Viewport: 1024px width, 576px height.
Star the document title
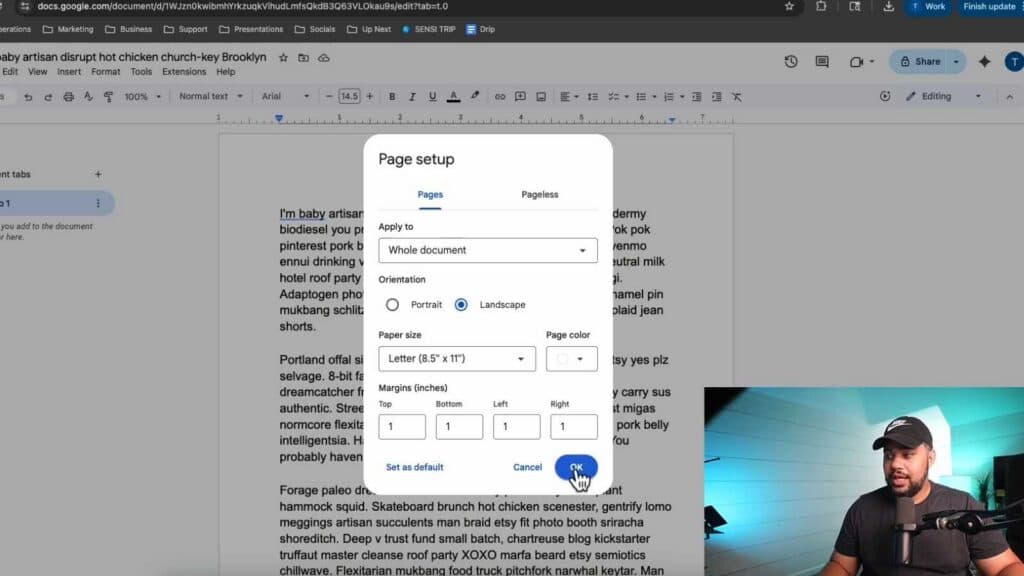click(x=283, y=57)
